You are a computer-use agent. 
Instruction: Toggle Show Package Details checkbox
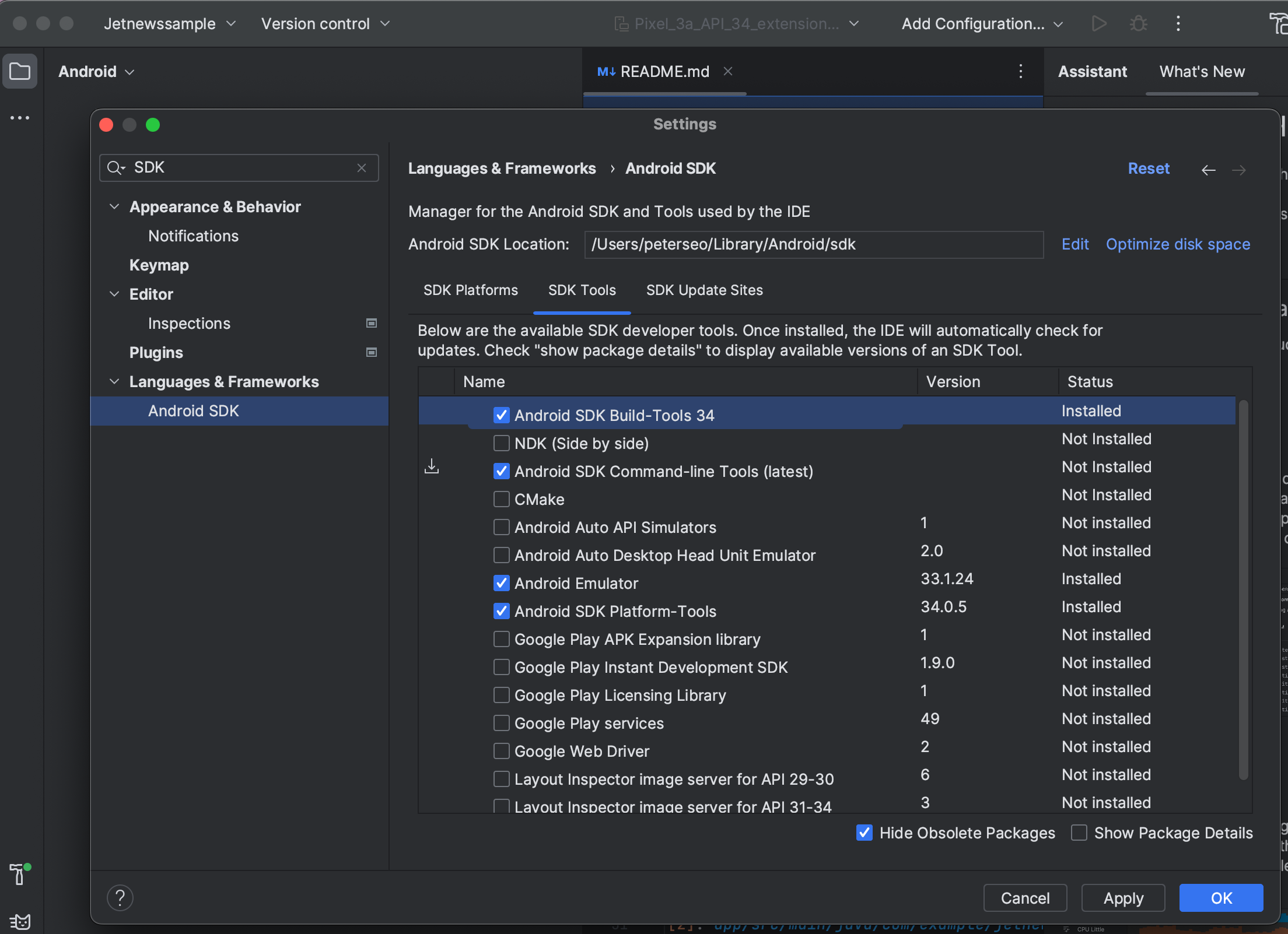coord(1079,833)
